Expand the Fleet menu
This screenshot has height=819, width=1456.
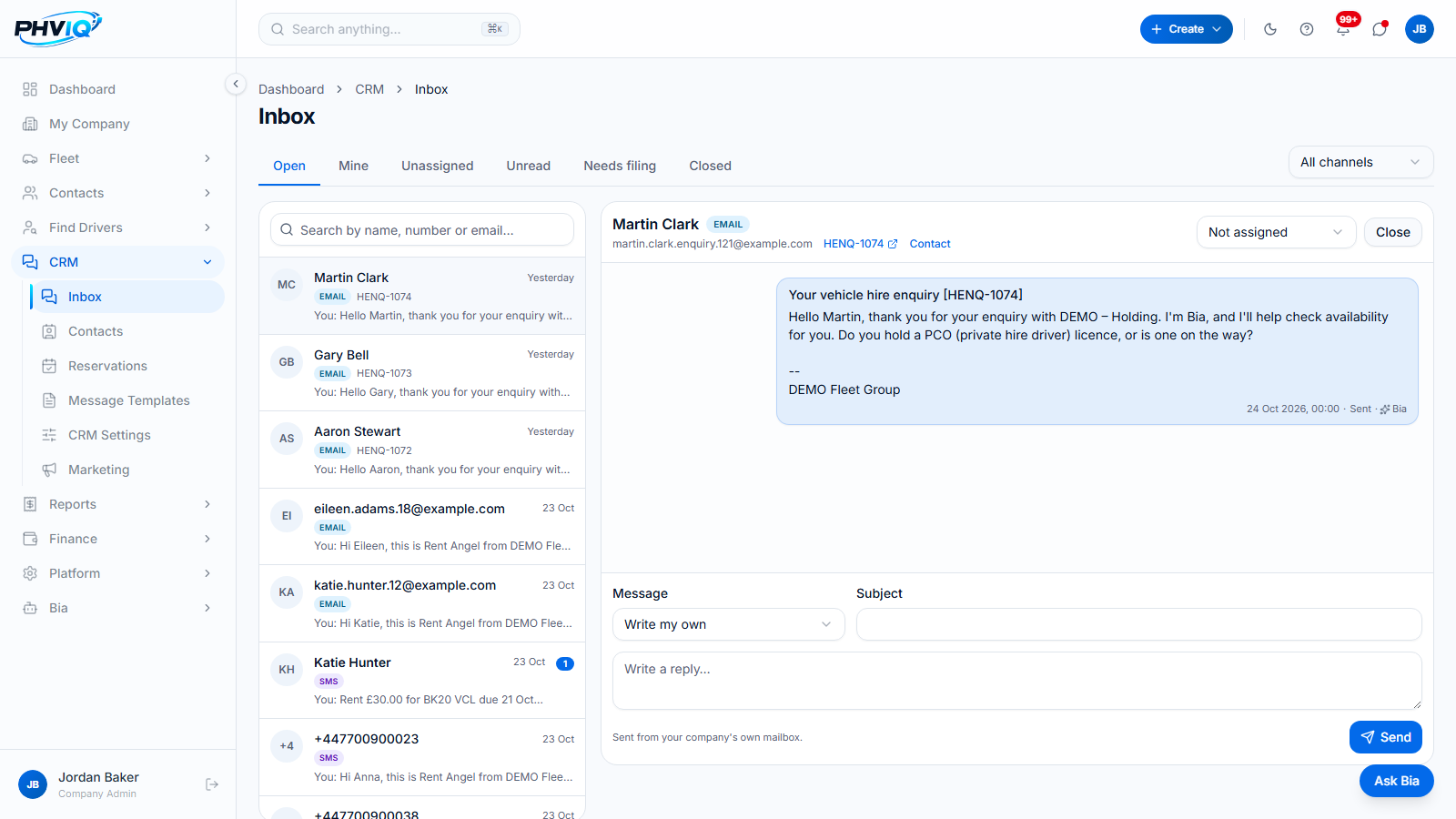pos(118,158)
